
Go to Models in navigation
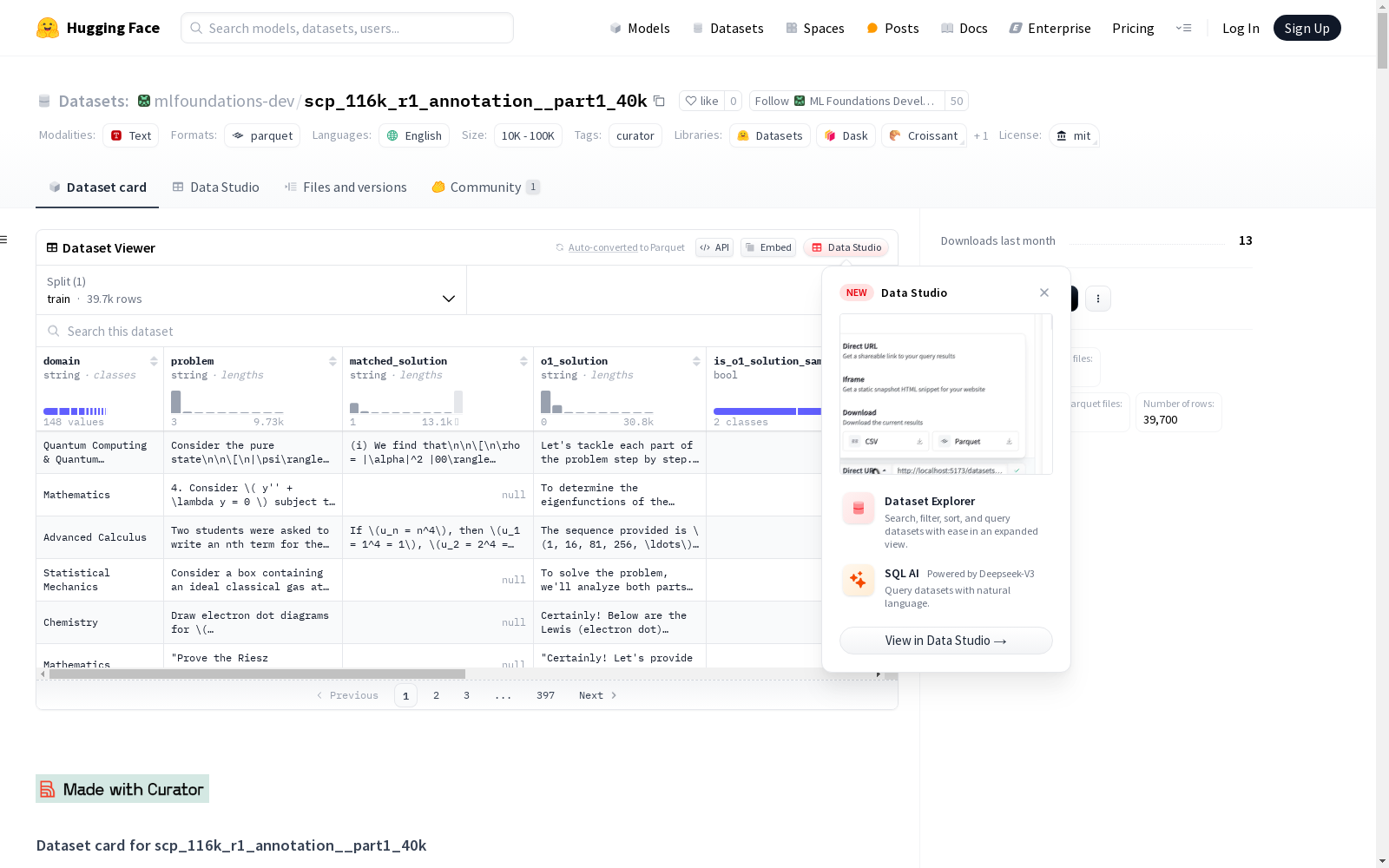click(x=640, y=28)
